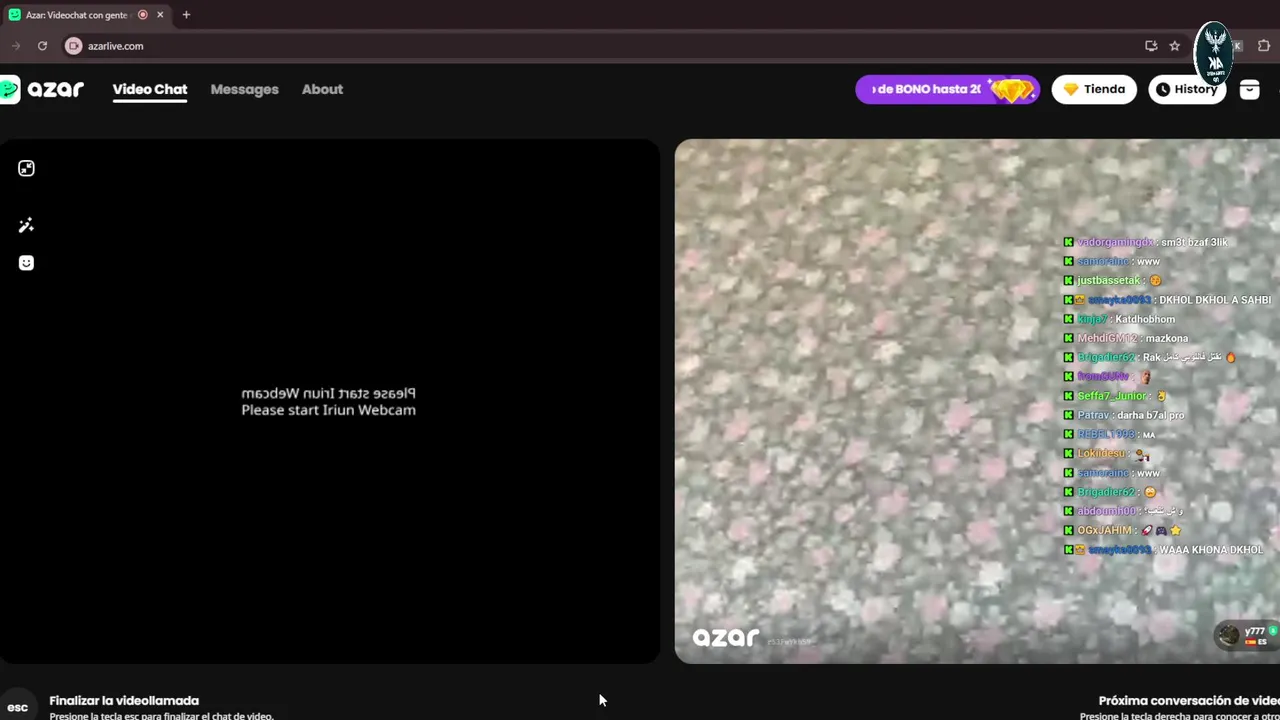Click username OGxJAHIM in chat
The image size is (1280, 720).
coord(1104,531)
